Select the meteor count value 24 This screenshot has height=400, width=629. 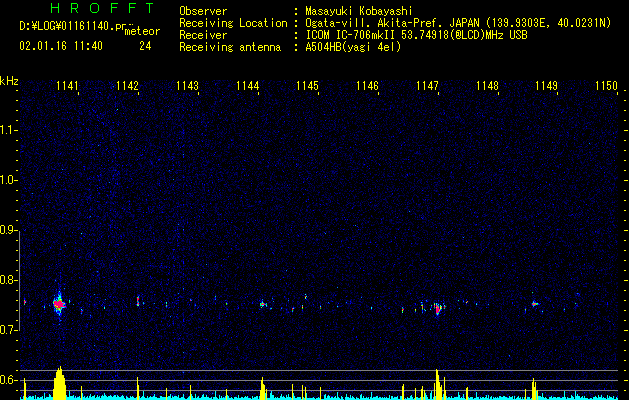pos(145,46)
